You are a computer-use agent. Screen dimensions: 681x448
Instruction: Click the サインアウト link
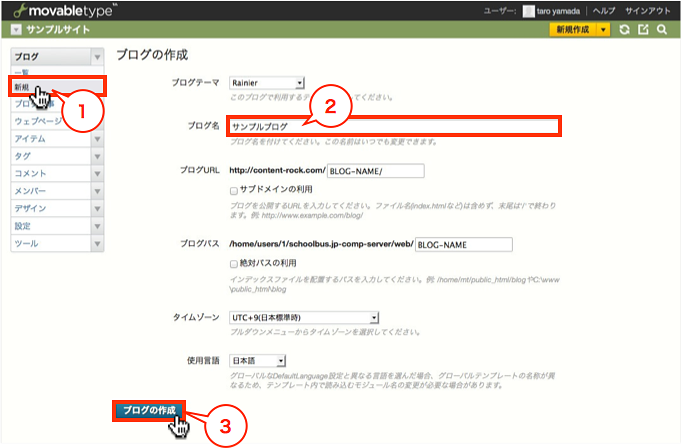tap(648, 11)
